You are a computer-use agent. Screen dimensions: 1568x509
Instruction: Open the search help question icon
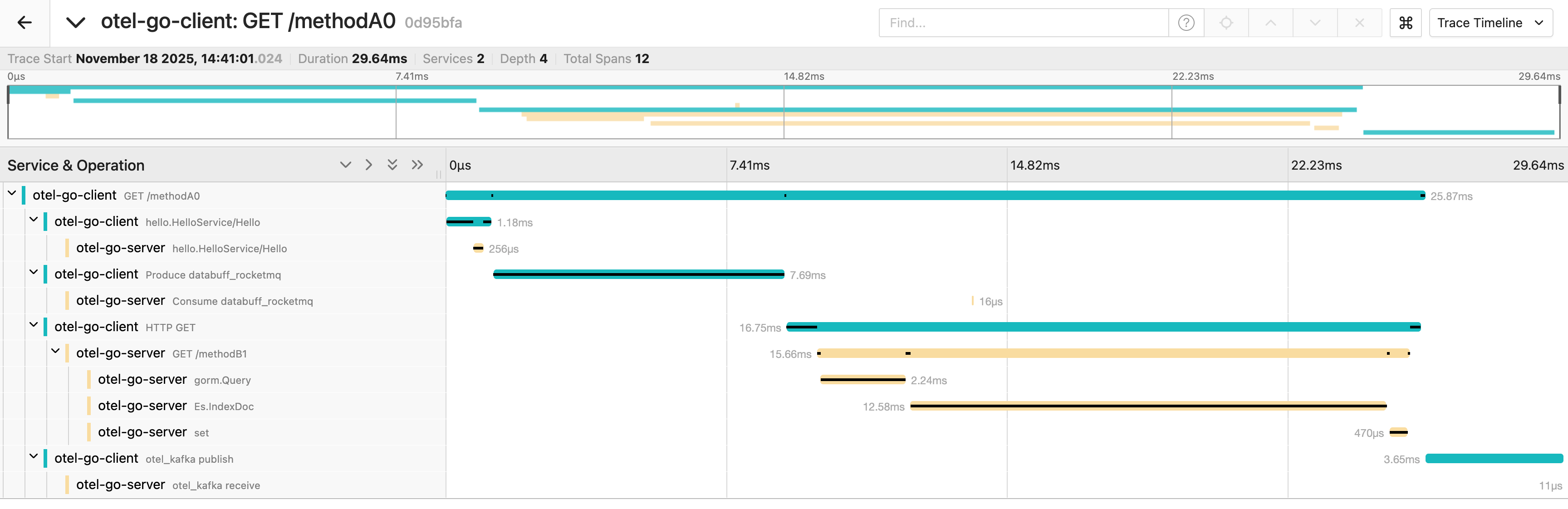(1186, 23)
